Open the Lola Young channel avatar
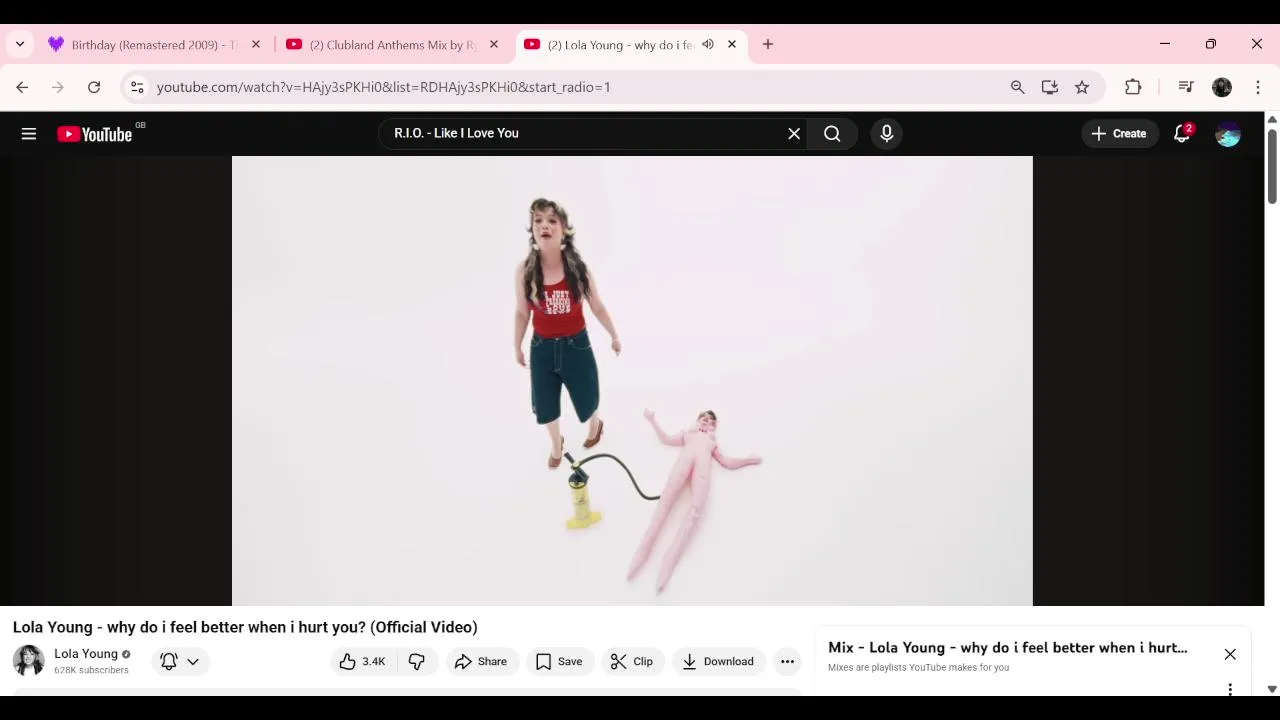Image resolution: width=1280 pixels, height=720 pixels. (29, 661)
